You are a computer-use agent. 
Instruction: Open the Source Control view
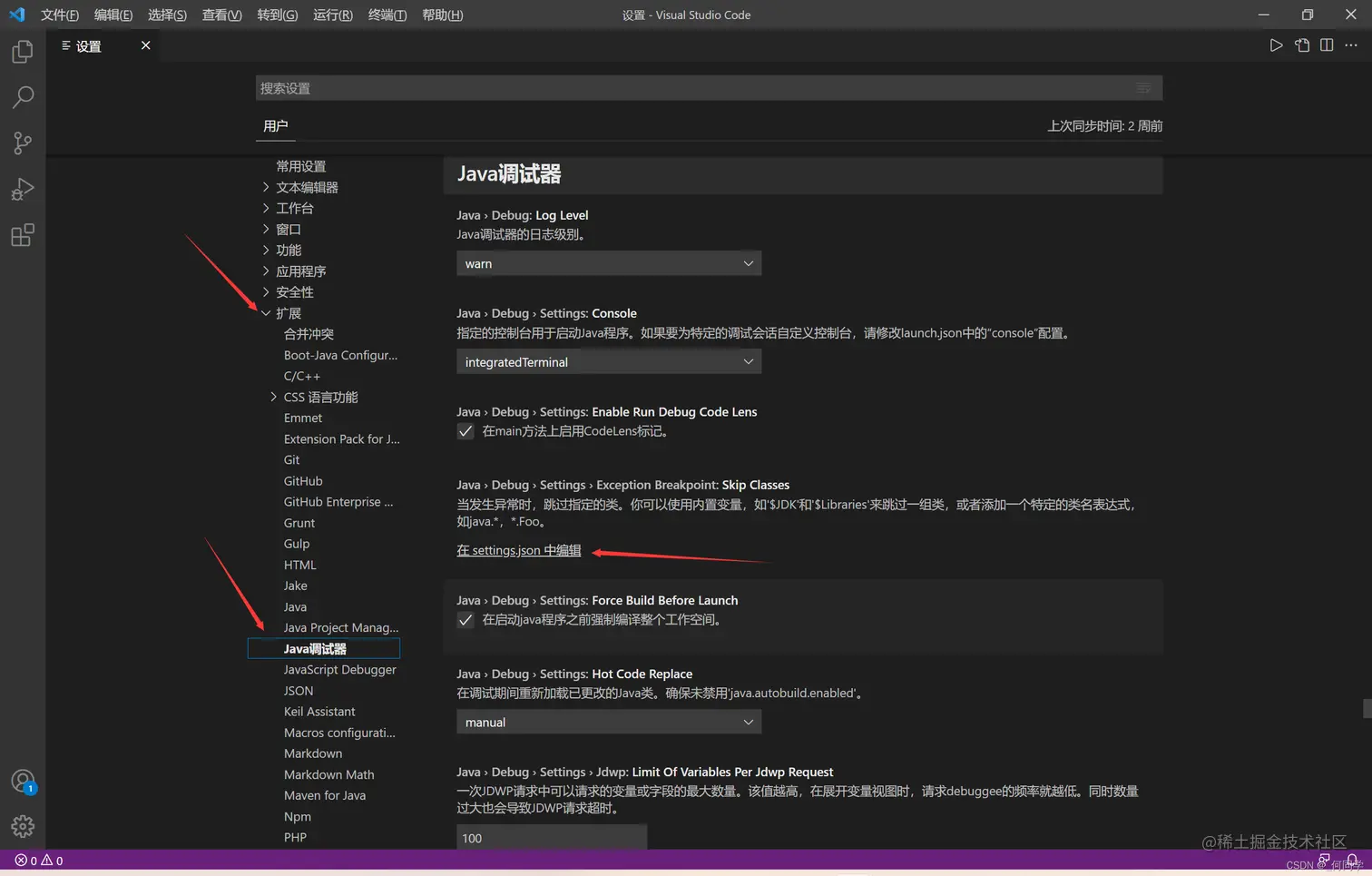pyautogui.click(x=23, y=143)
